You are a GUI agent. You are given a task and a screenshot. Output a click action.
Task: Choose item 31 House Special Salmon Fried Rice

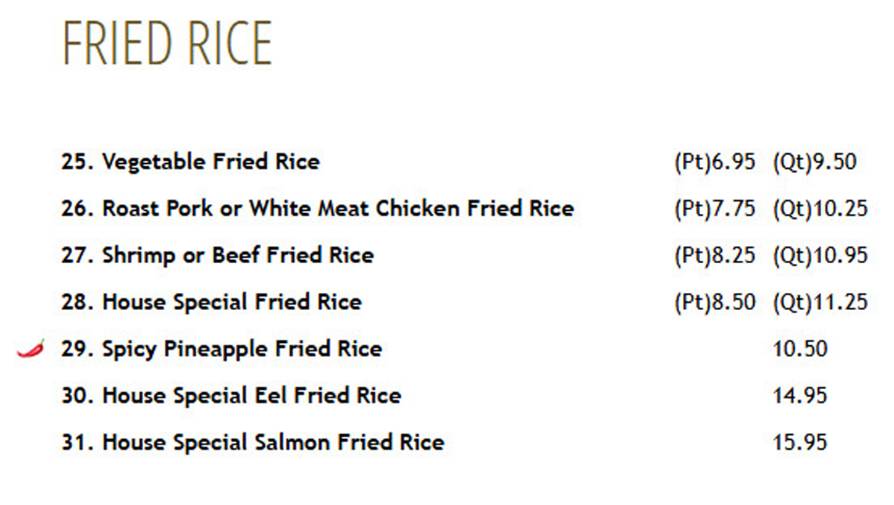[253, 442]
